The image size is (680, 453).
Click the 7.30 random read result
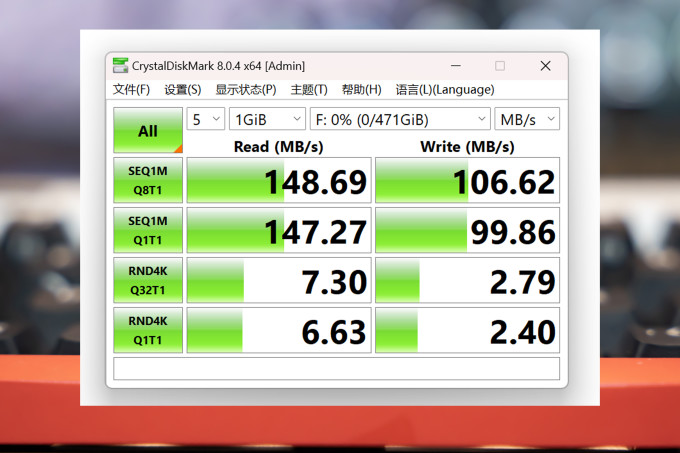point(279,280)
